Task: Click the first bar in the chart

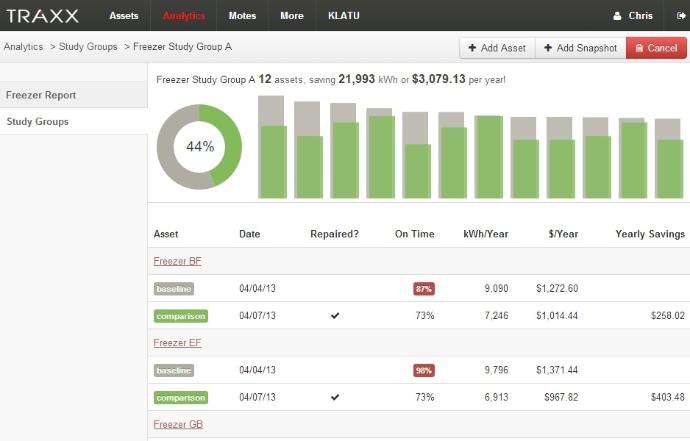Action: pos(272,146)
